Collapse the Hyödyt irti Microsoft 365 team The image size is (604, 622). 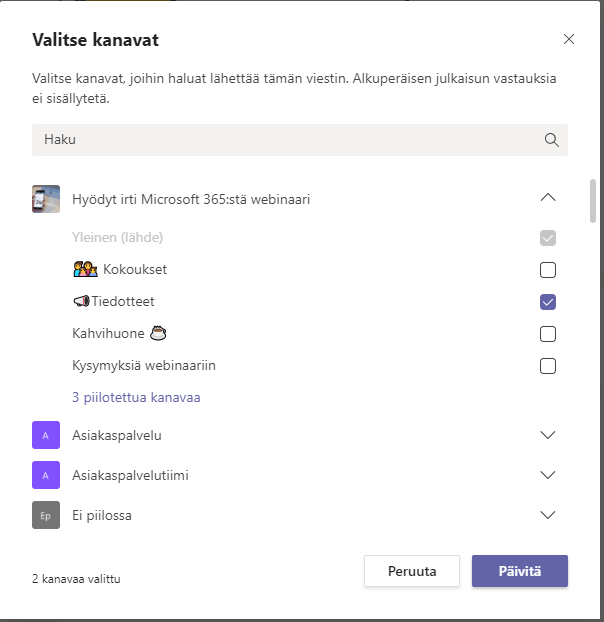tap(547, 198)
